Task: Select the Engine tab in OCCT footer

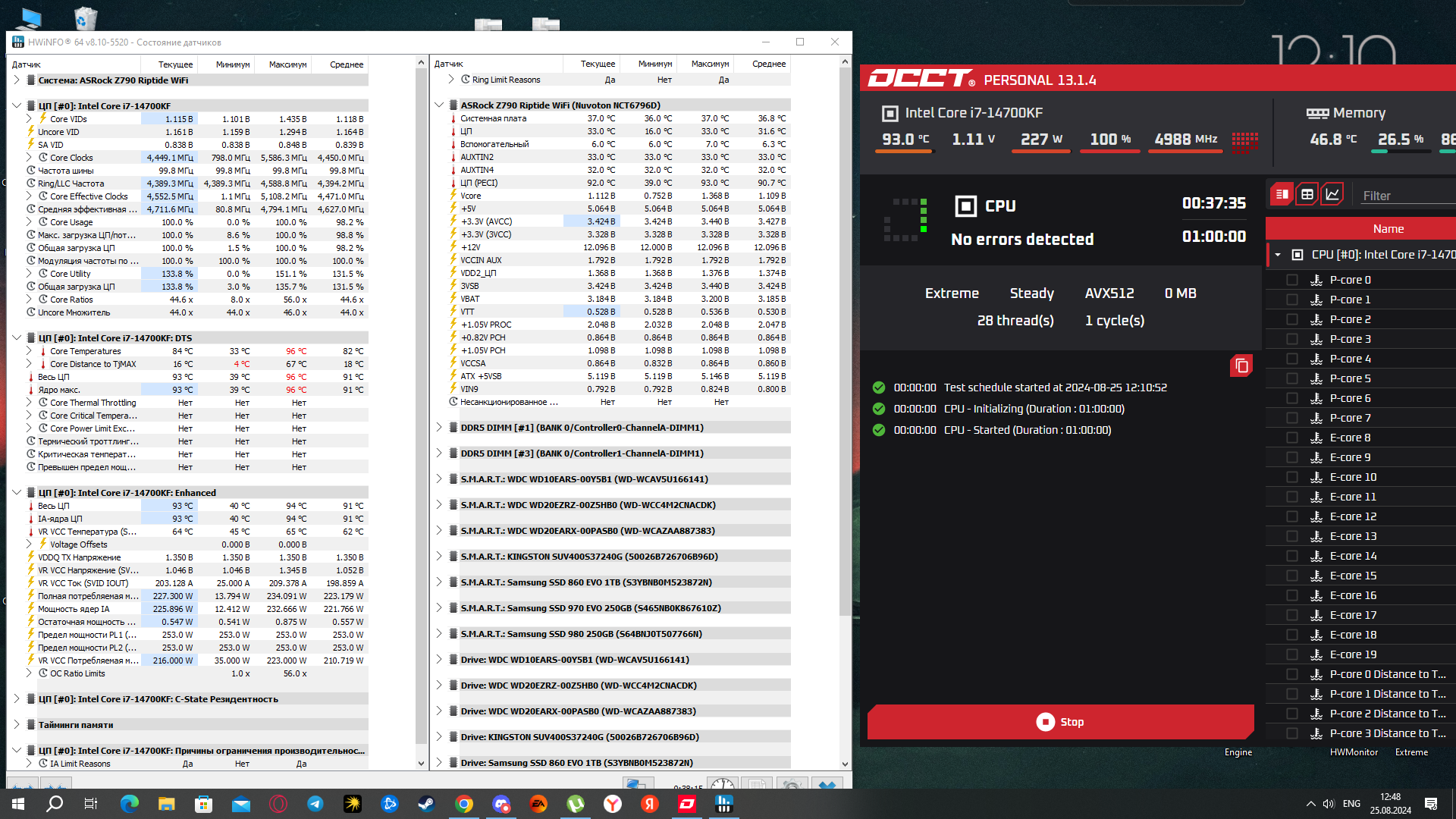Action: [1238, 752]
